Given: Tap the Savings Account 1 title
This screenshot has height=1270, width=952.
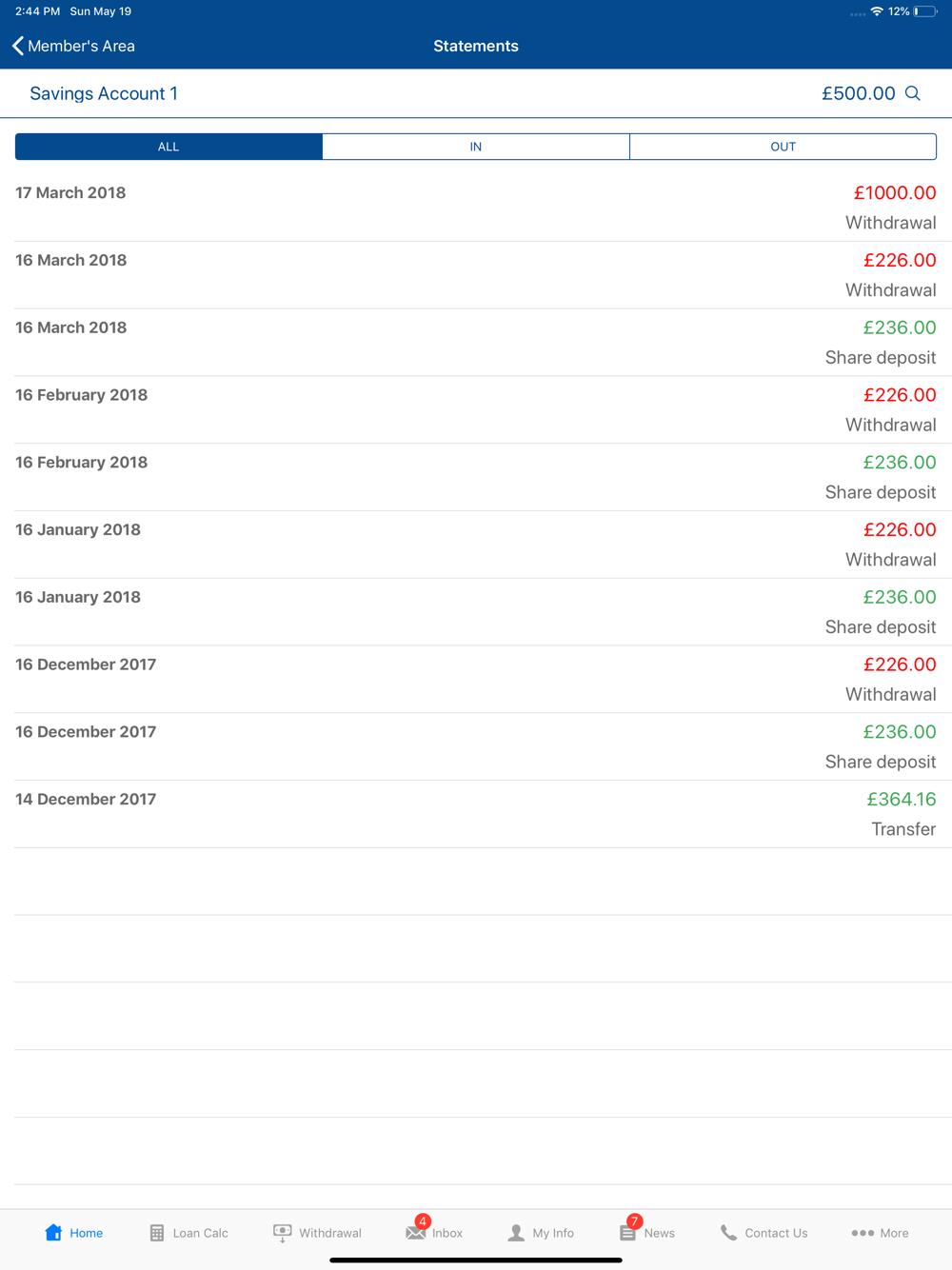Looking at the screenshot, I should click(x=104, y=93).
